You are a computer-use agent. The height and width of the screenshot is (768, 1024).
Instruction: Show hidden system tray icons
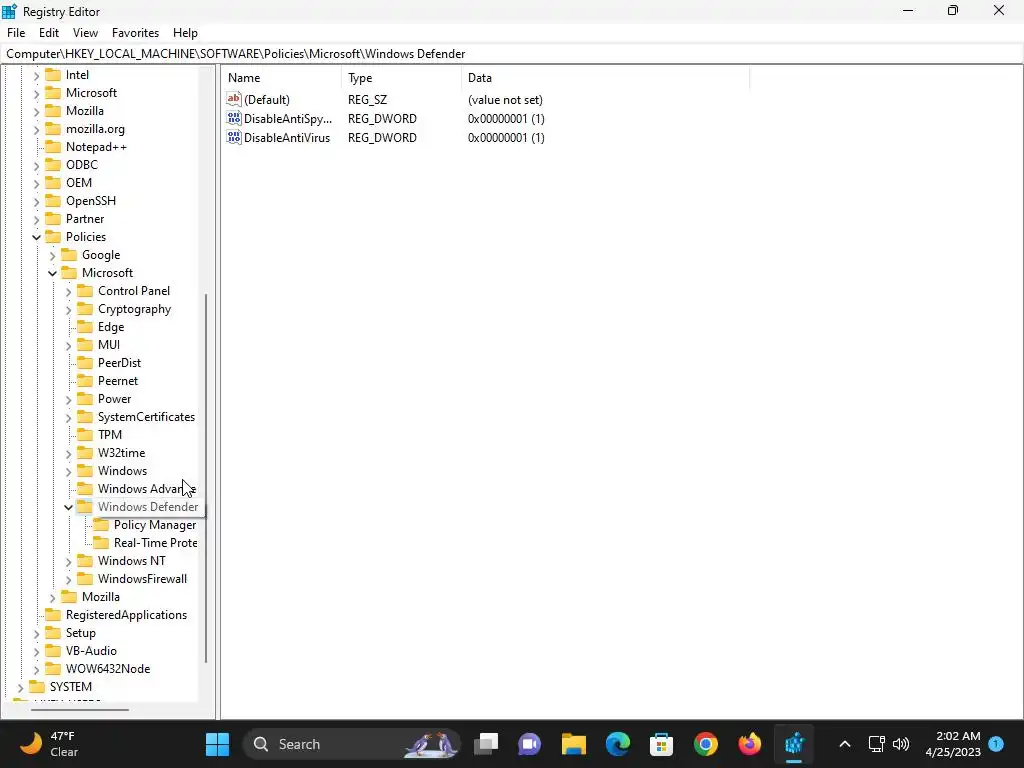(844, 744)
